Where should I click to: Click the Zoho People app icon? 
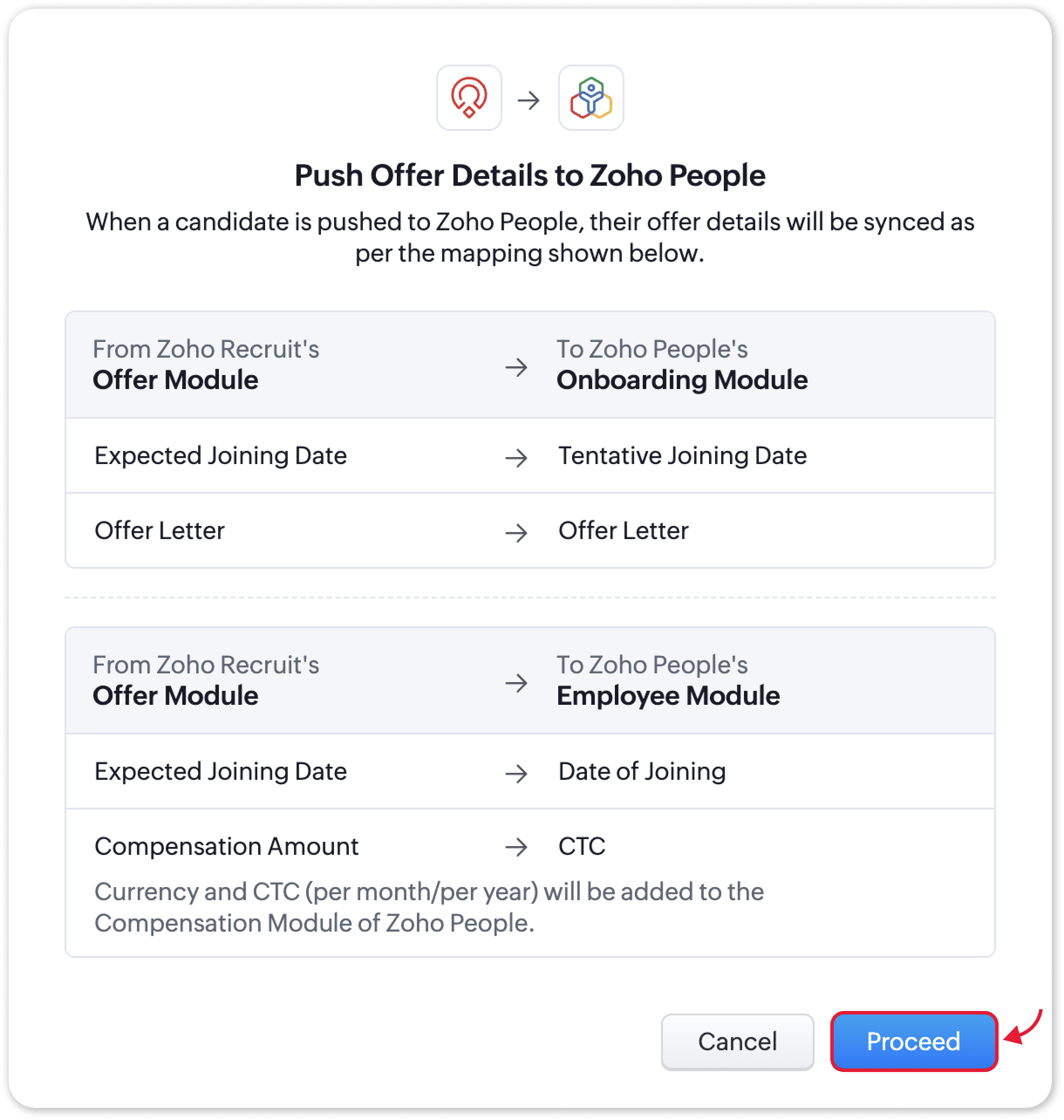coord(590,98)
